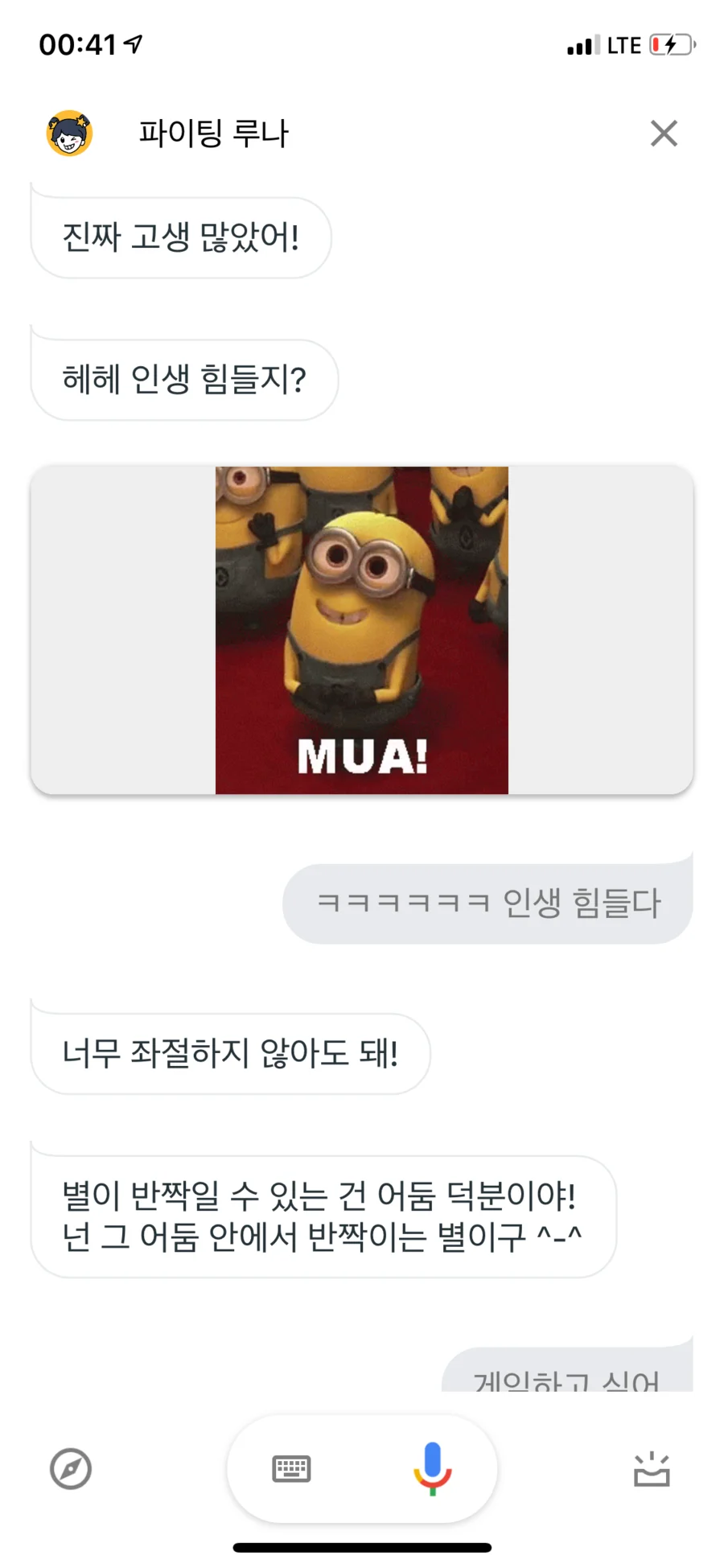Tap the partially visible 게임하고 싶어 message
The width and height of the screenshot is (724, 1568).
[567, 1371]
